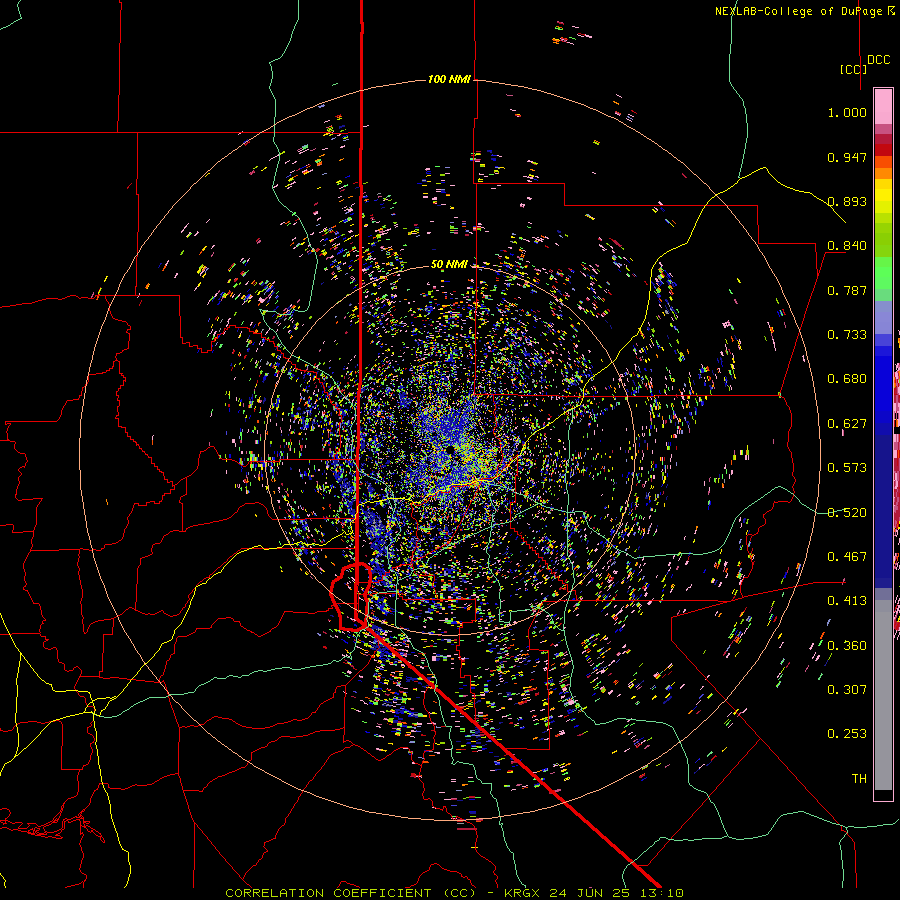Viewport: 900px width, 900px height.
Task: Click the 24 JUN 25 date in caption
Action: pos(590,893)
